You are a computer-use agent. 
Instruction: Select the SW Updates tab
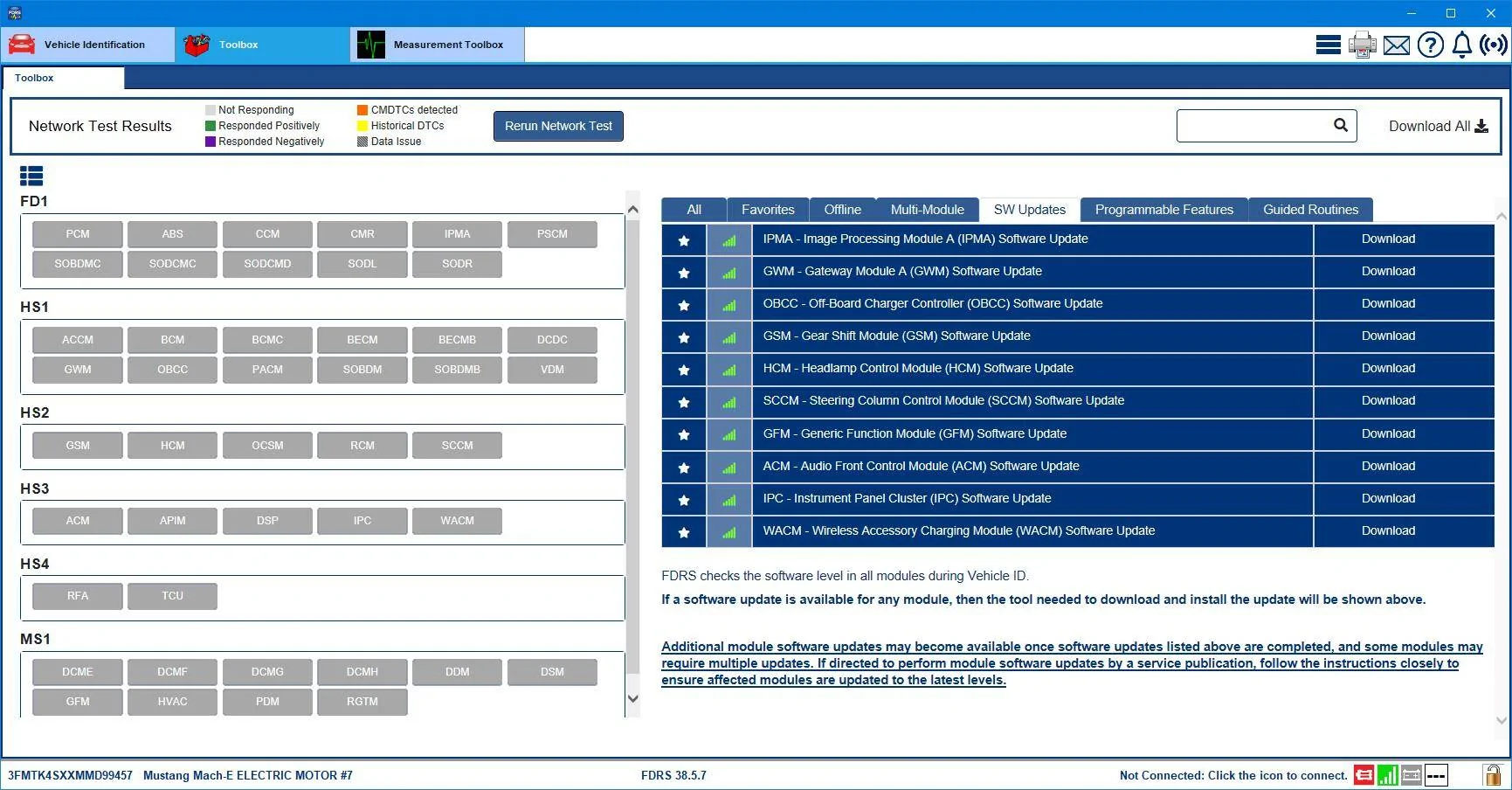[1029, 210]
